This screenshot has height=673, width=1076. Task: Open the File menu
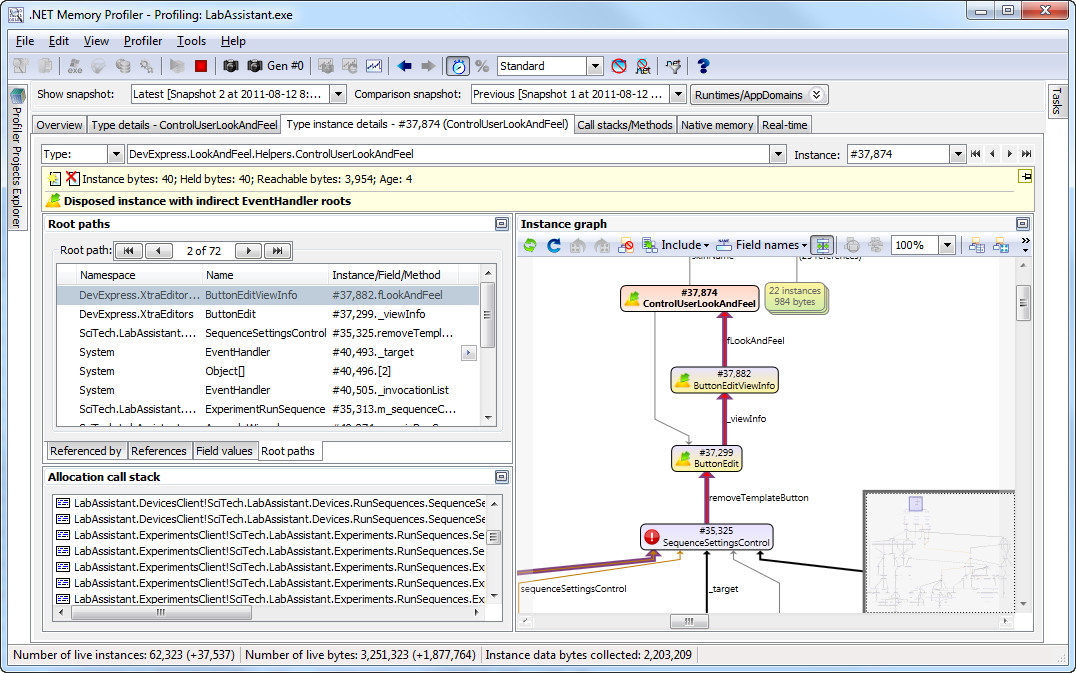[25, 41]
